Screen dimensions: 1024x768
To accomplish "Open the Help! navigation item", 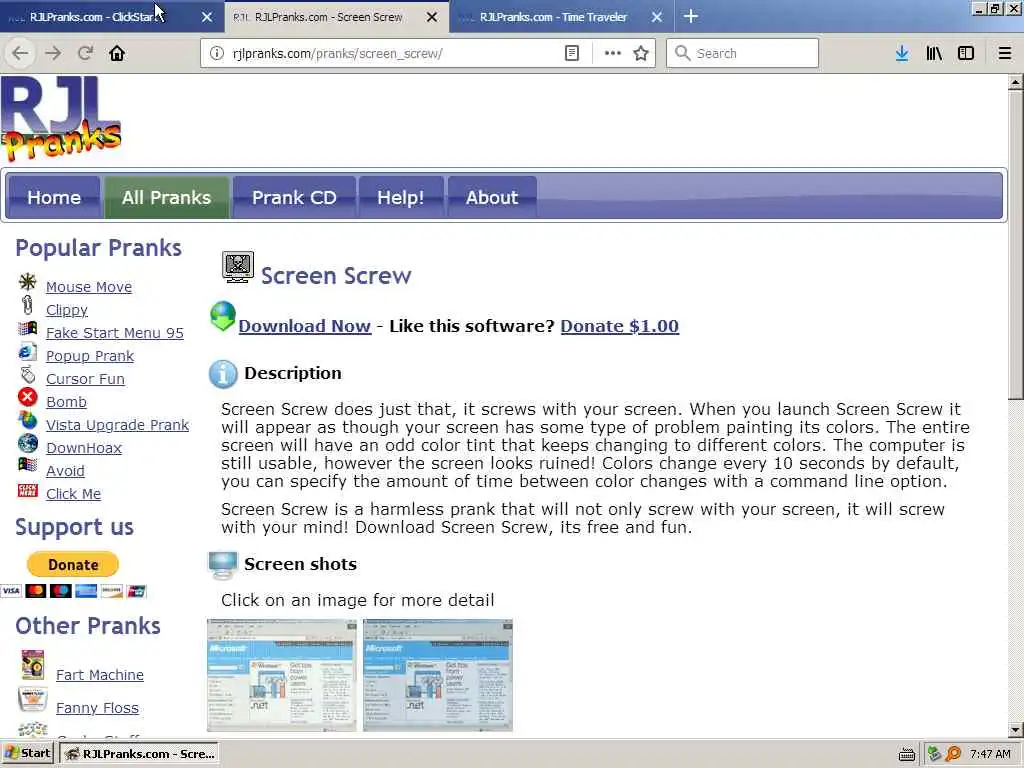I will (x=400, y=197).
